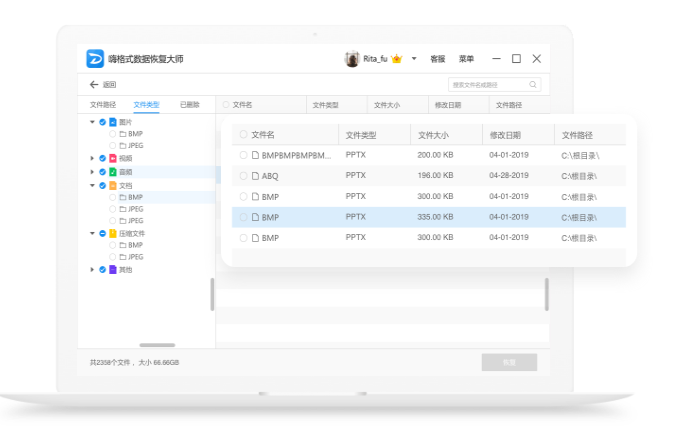
Task: Focus the 搜索文件名或路径 search field
Action: tap(495, 85)
